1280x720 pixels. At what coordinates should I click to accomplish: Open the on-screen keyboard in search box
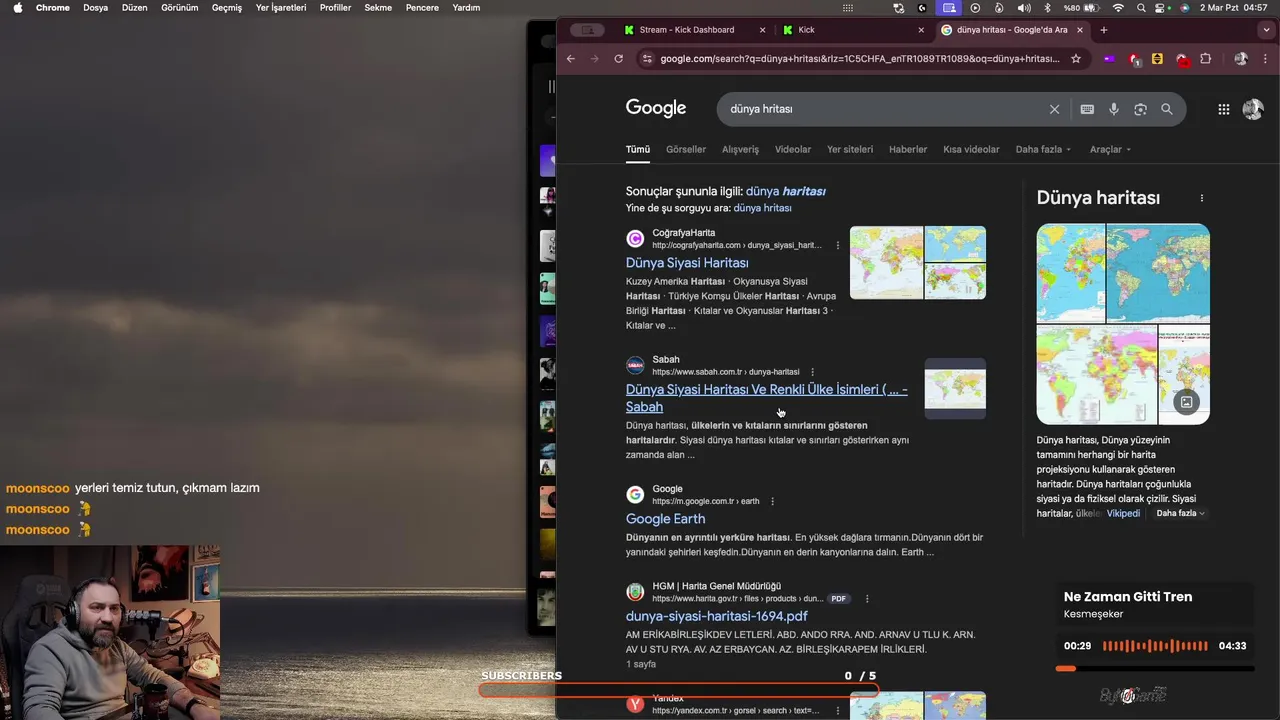point(1087,109)
